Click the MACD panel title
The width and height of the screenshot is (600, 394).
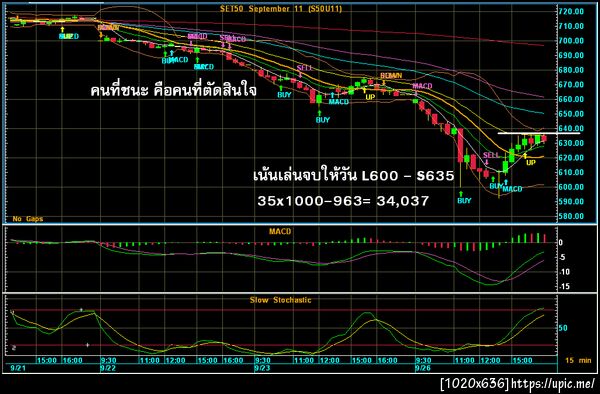[x=280, y=231]
